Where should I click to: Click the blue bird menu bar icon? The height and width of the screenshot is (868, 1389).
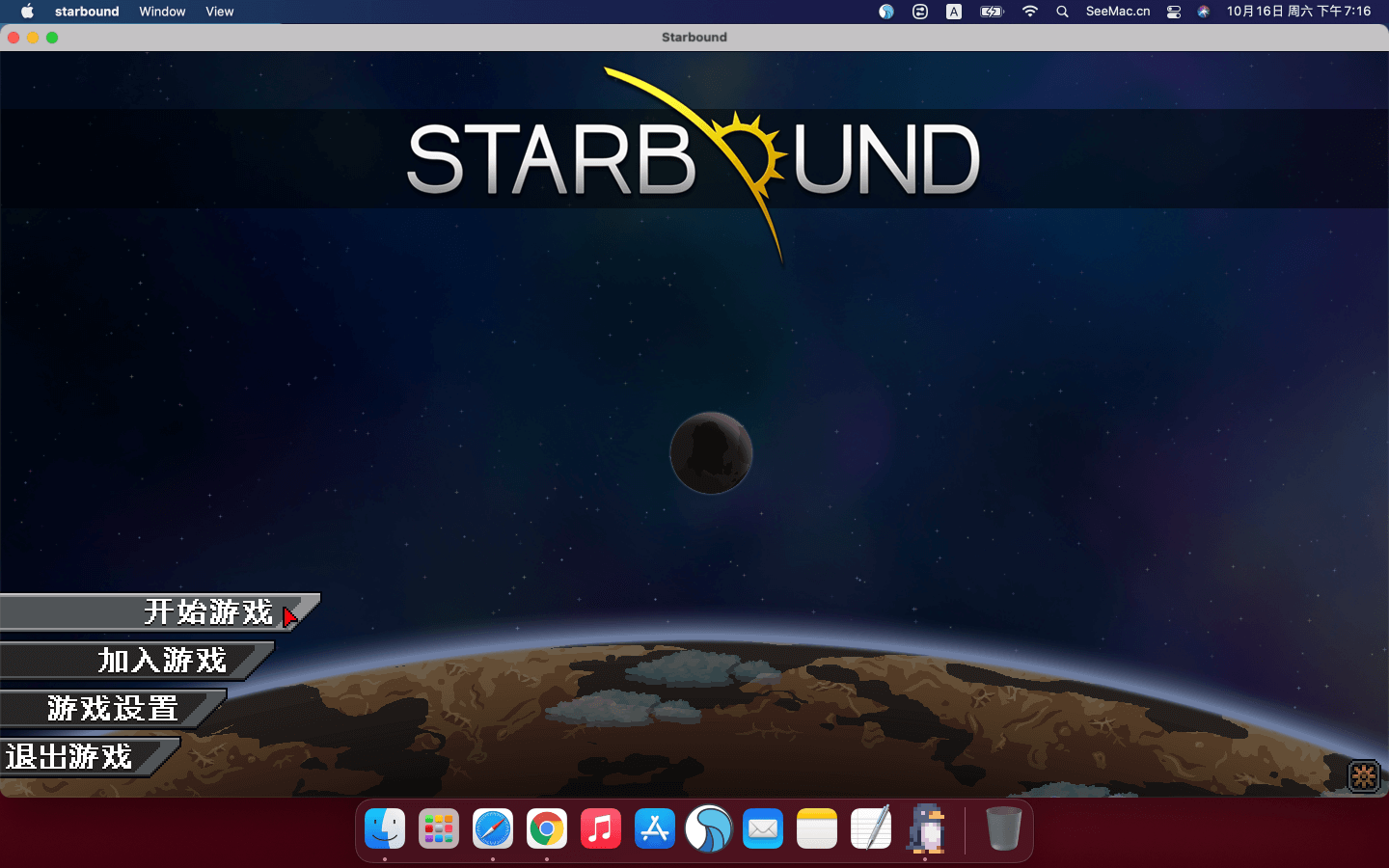886,12
